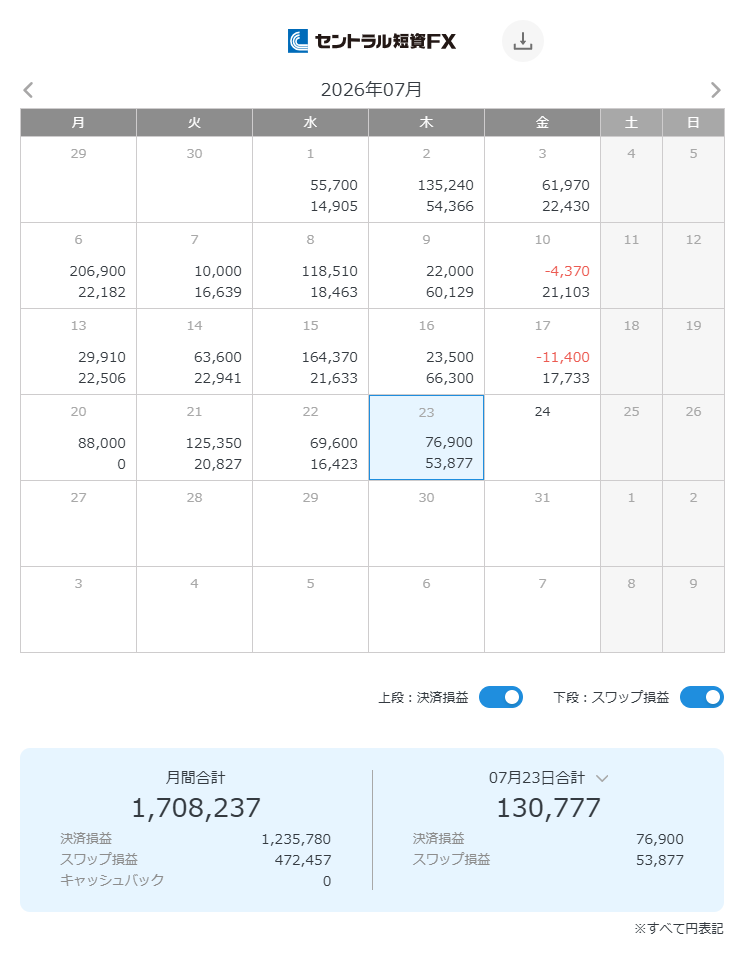This screenshot has height=957, width=744.
Task: Click the 月間合計 total 1,708,237
Action: click(x=196, y=808)
